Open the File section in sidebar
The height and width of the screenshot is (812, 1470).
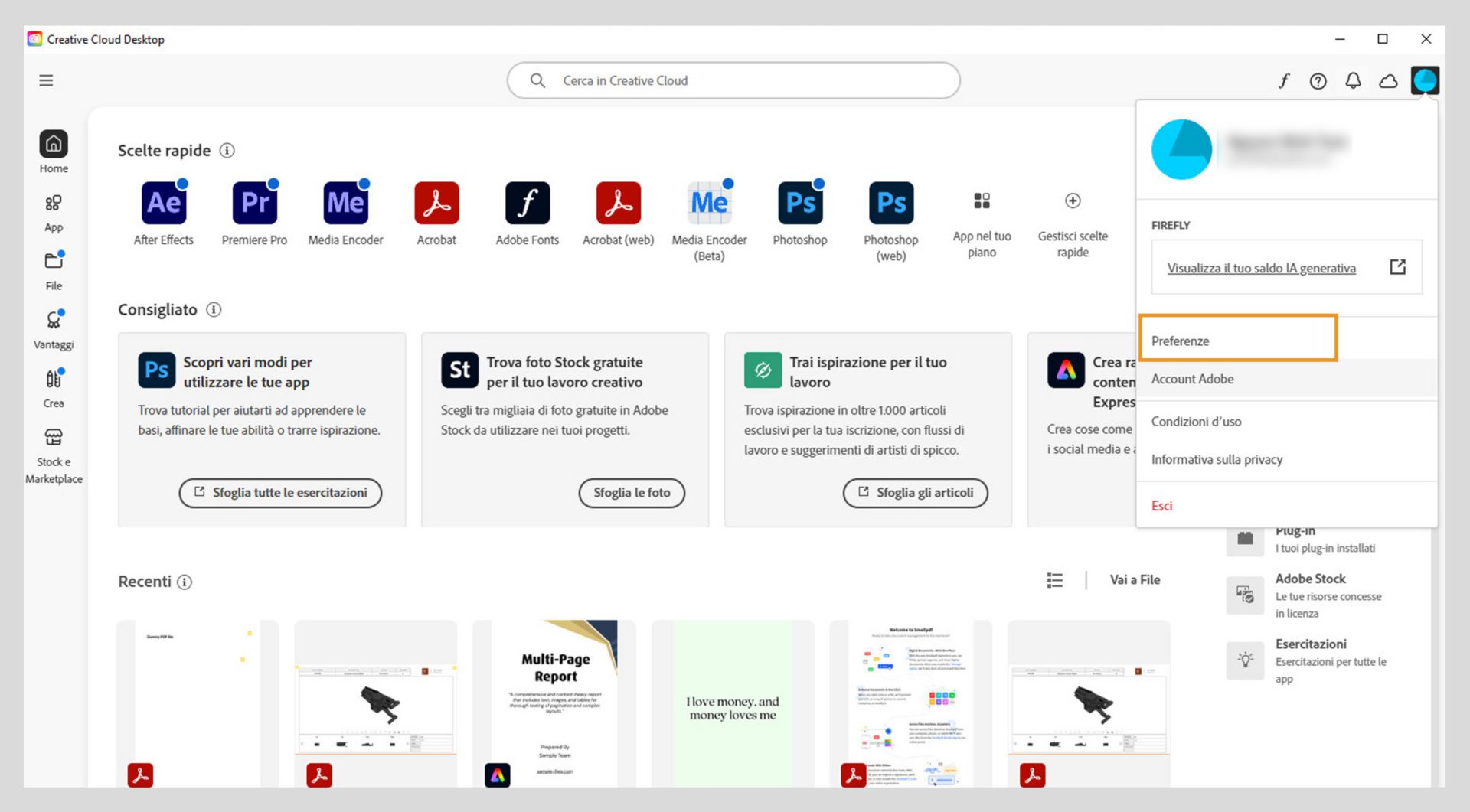click(54, 271)
